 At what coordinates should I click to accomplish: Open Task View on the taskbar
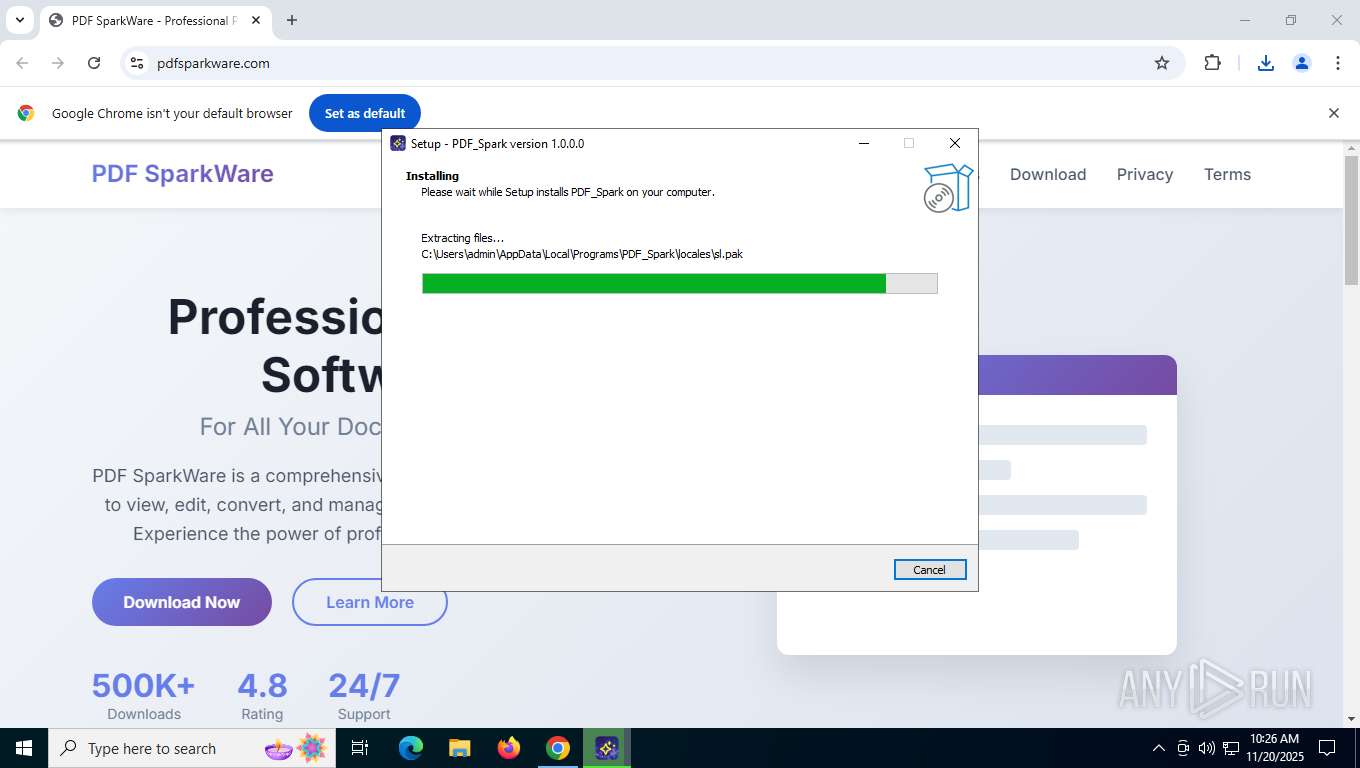360,748
